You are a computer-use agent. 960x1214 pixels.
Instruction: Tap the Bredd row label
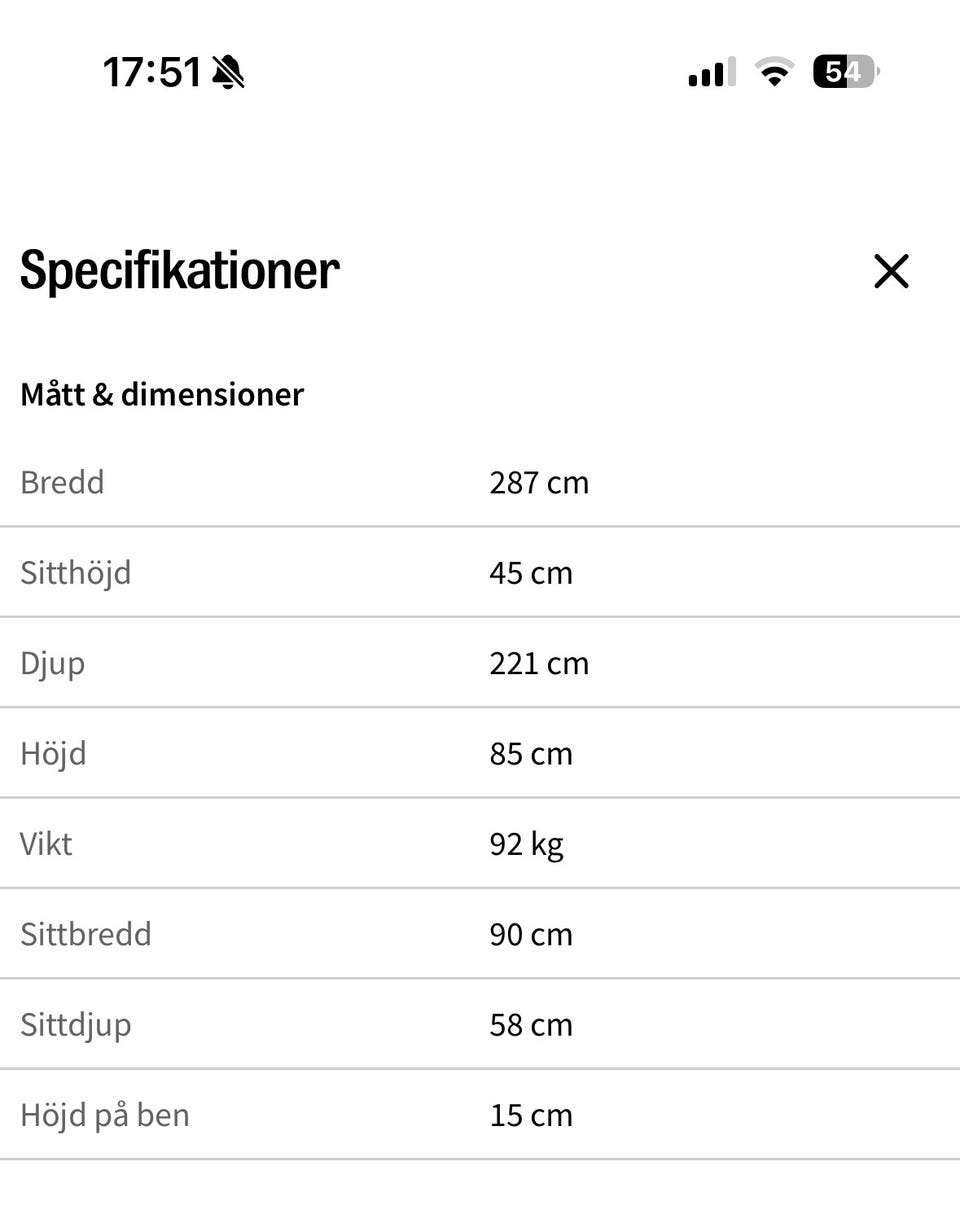point(62,482)
